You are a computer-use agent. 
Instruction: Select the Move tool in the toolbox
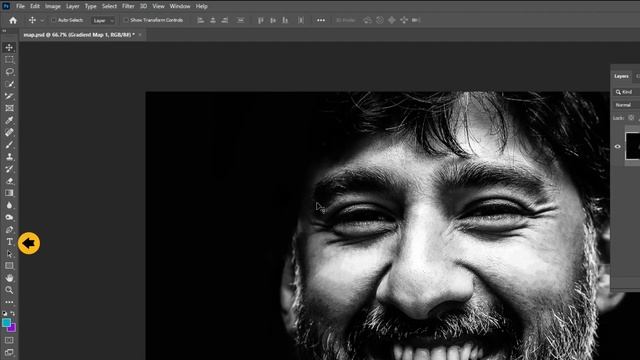tap(9, 47)
